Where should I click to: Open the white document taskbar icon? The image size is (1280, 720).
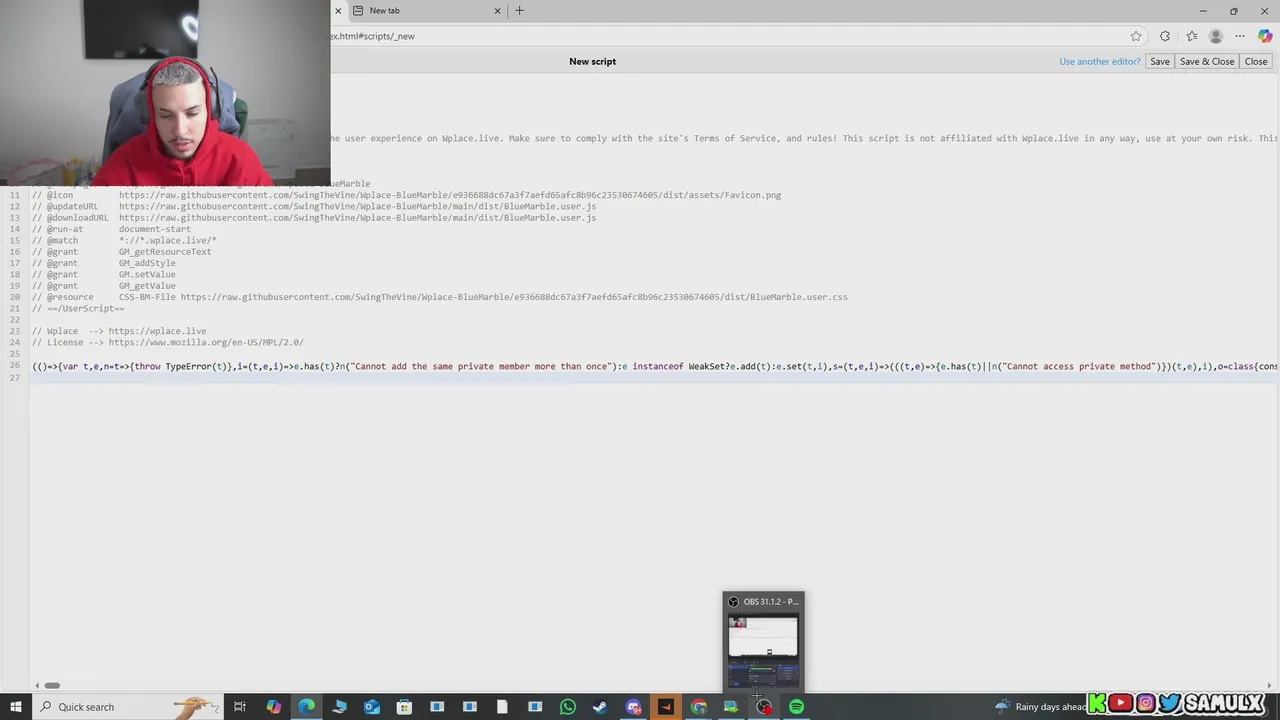[x=502, y=707]
